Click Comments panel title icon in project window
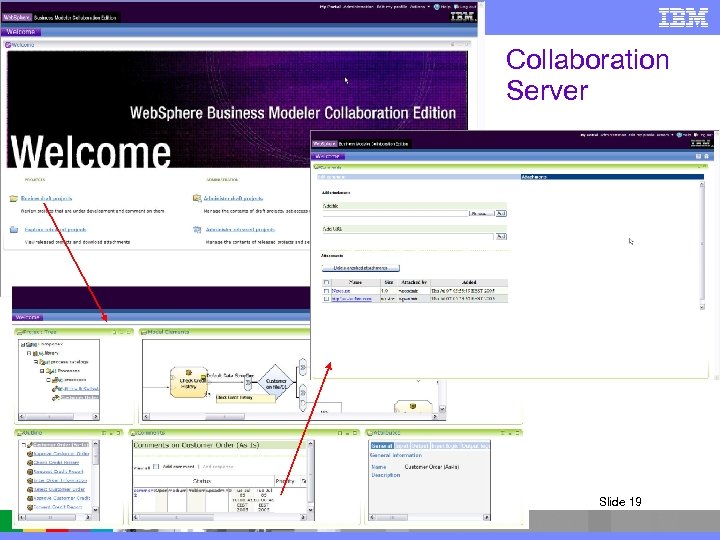720x540 pixels. pyautogui.click(x=134, y=433)
